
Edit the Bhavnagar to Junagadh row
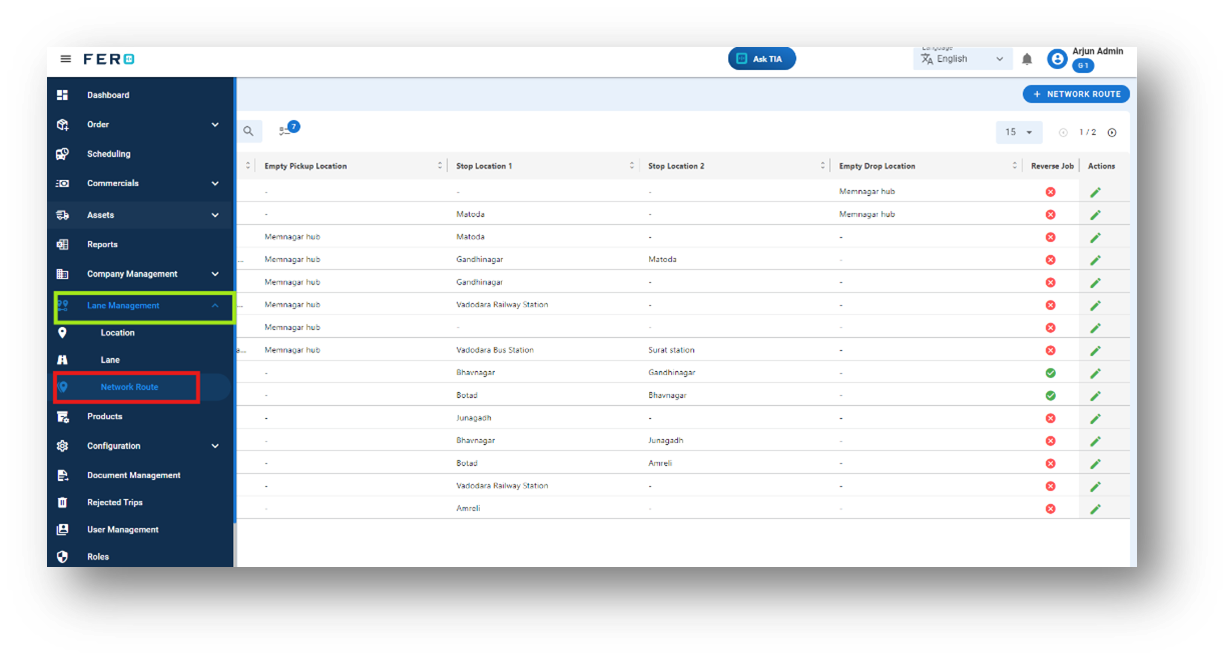[1095, 441]
